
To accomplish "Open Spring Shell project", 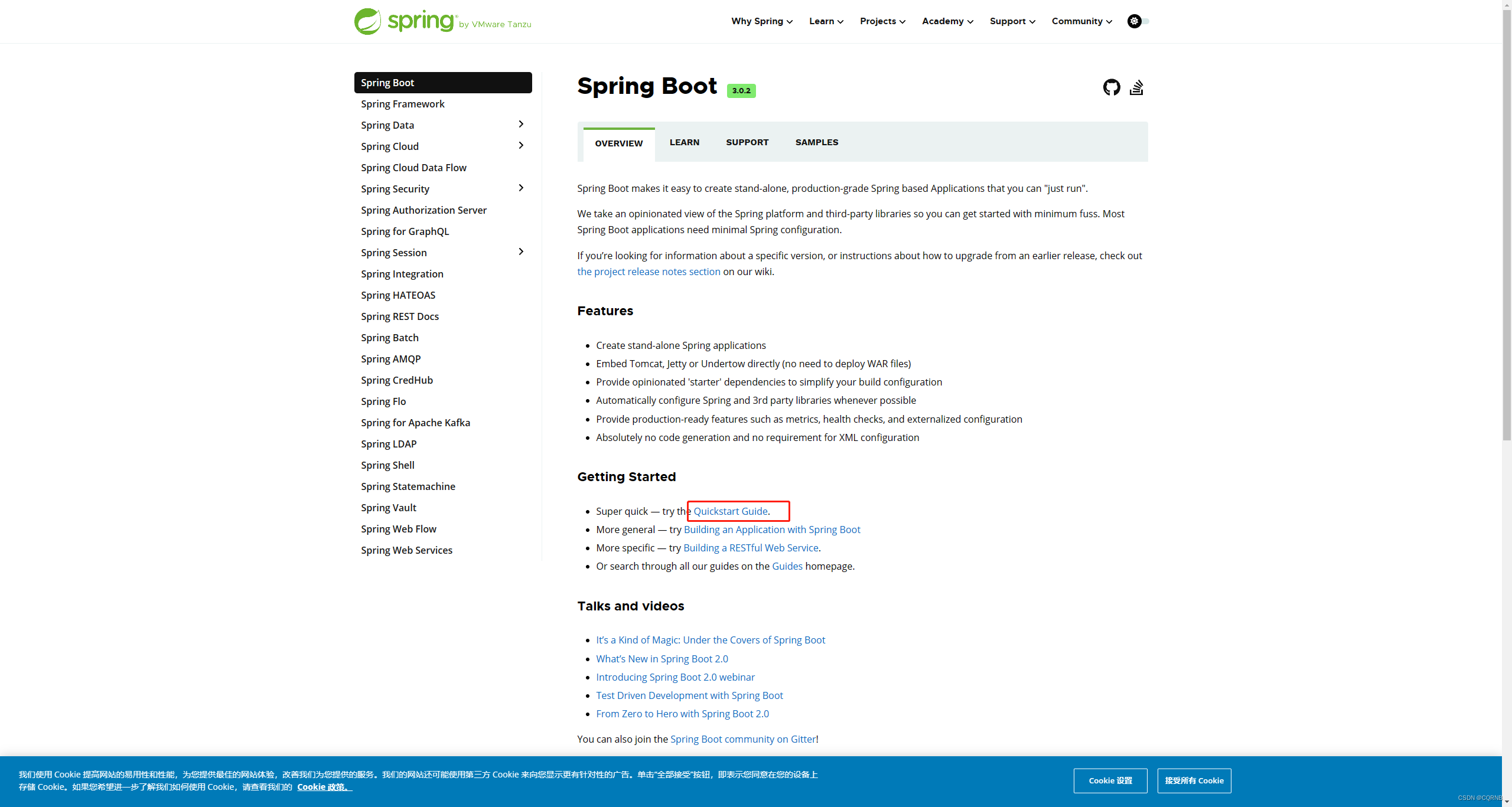I will tap(387, 465).
